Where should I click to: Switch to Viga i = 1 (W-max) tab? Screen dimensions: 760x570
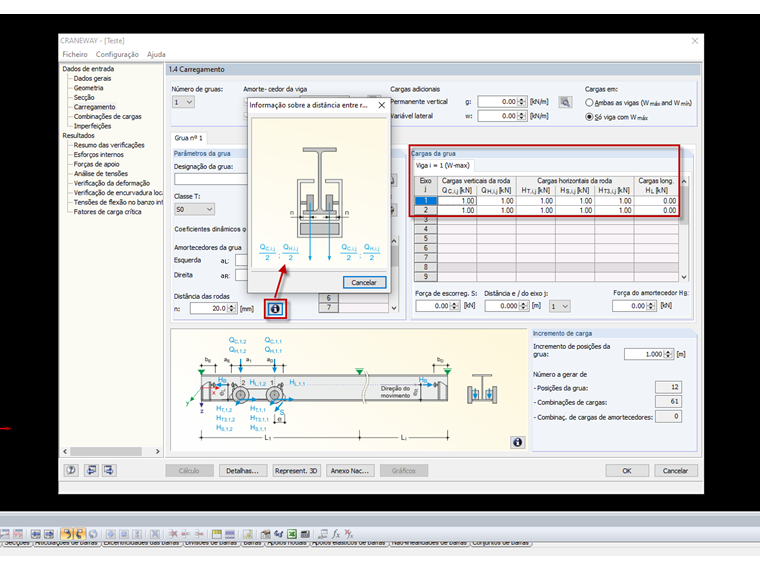444,166
